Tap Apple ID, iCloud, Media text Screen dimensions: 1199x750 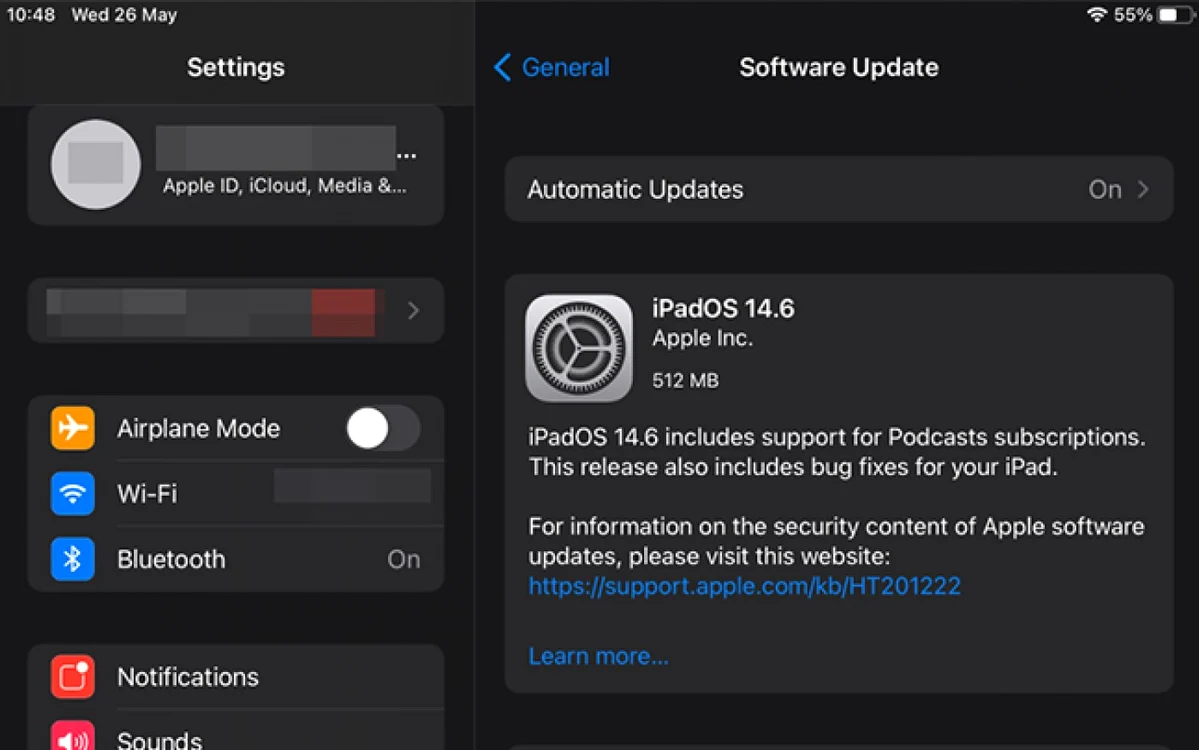(x=284, y=186)
